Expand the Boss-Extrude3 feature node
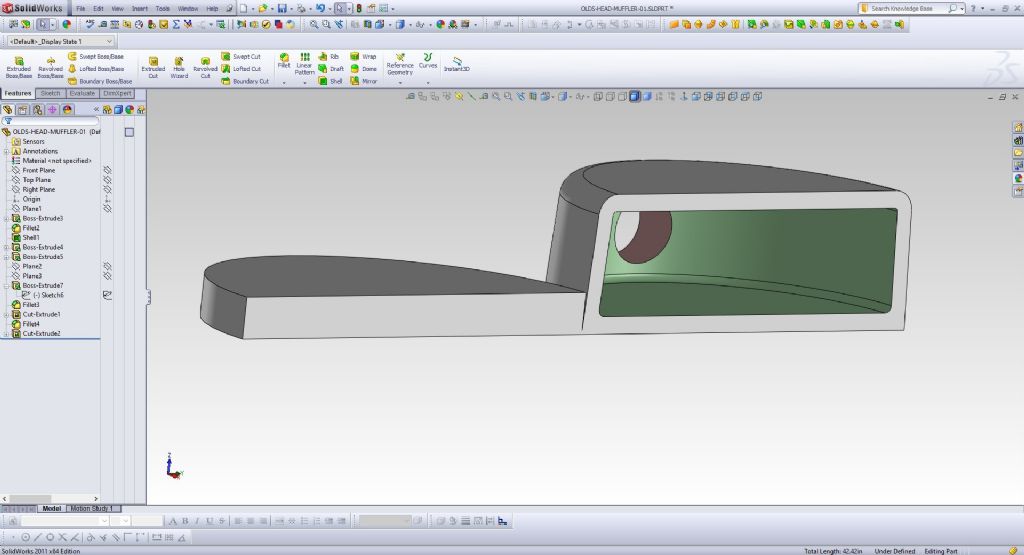 (7, 218)
